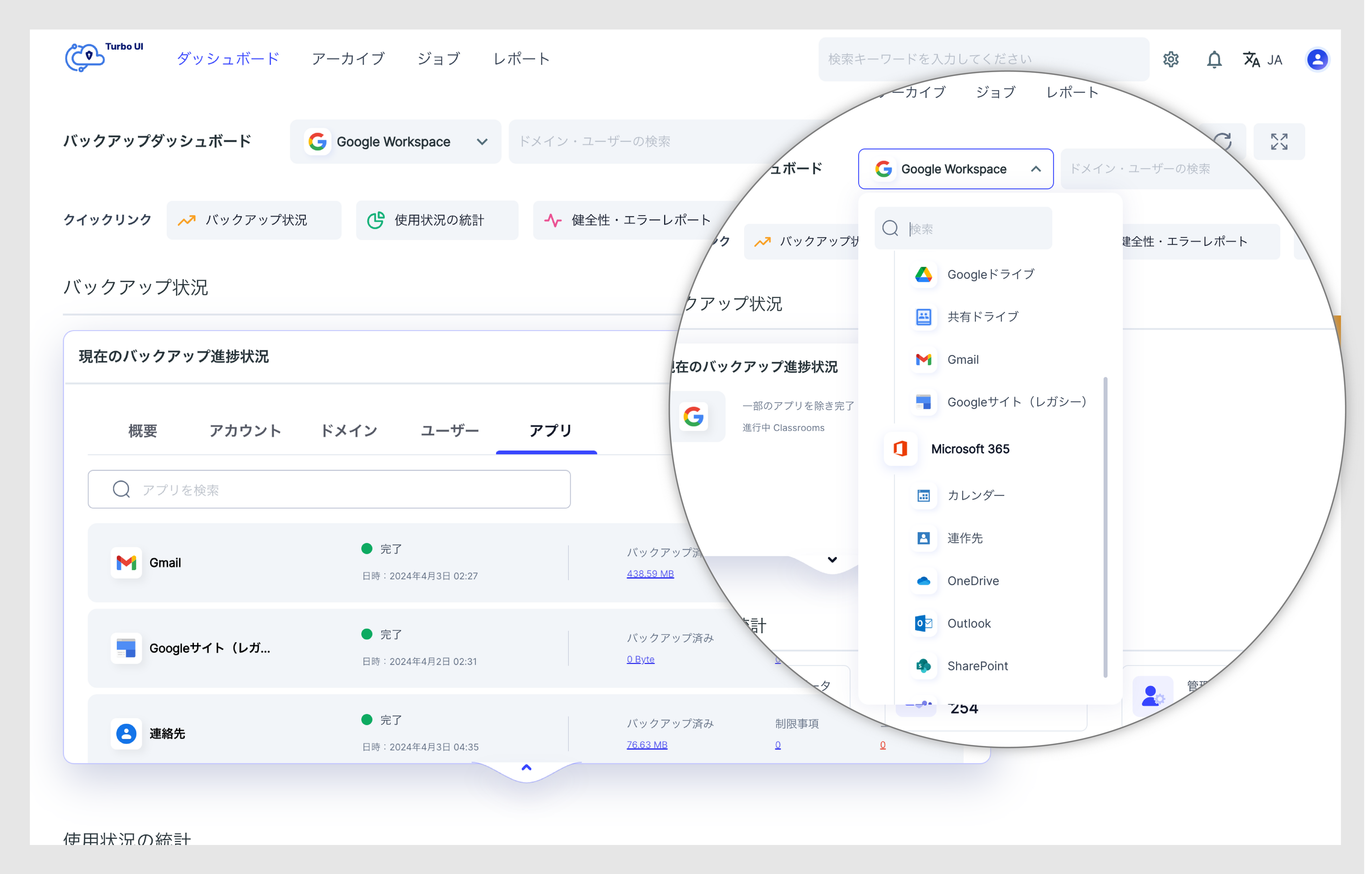This screenshot has height=874, width=1372.
Task: Collapse the backup progress panel with the up chevron
Action: pos(527,768)
